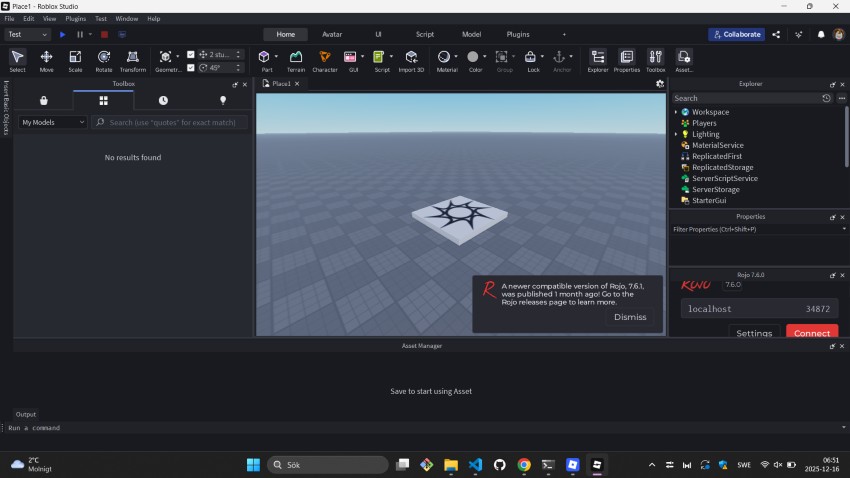Click Import 3D
This screenshot has width=850, height=478.
pos(411,60)
